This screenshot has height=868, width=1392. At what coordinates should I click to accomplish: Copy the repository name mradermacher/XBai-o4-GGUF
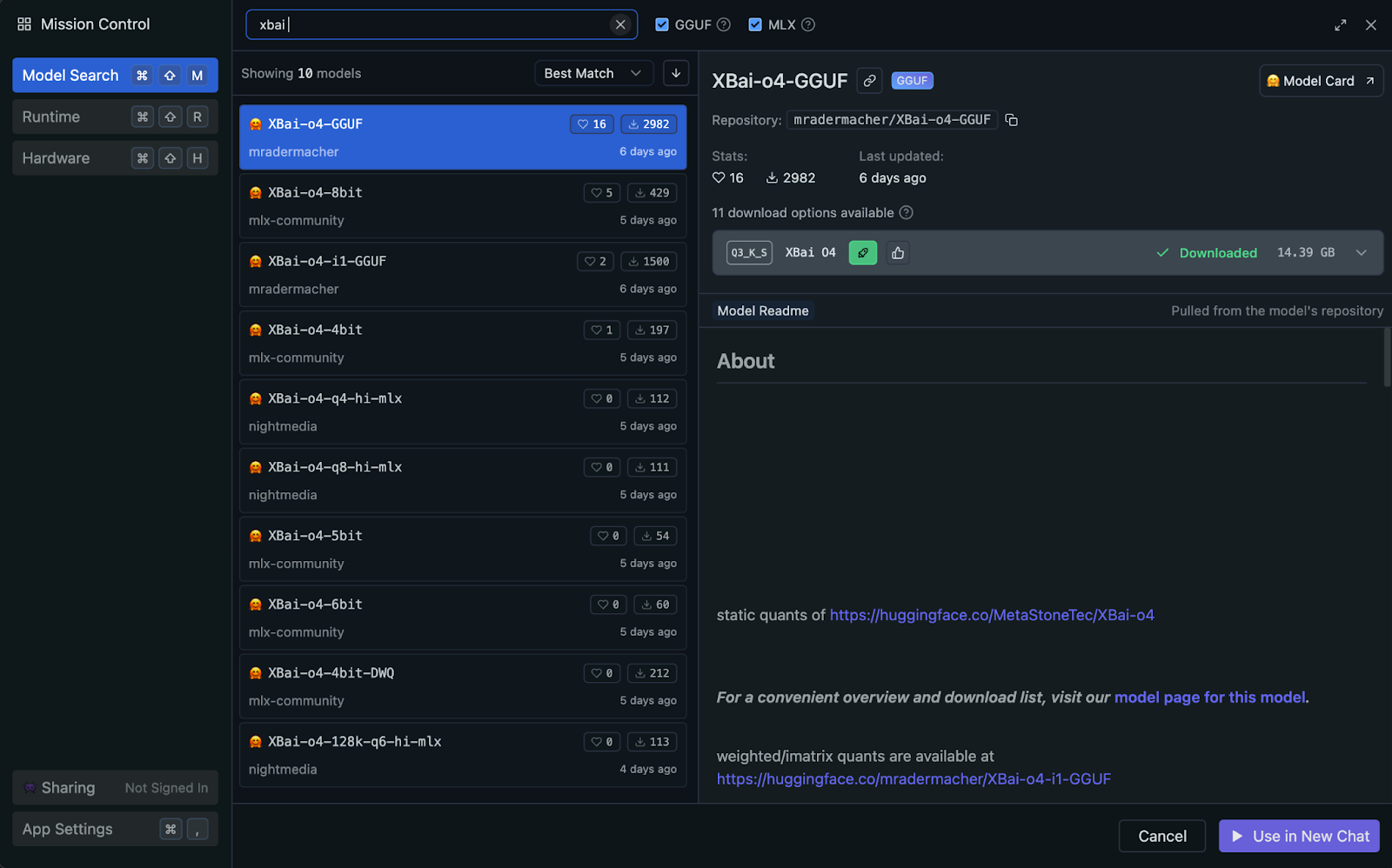tap(1011, 120)
